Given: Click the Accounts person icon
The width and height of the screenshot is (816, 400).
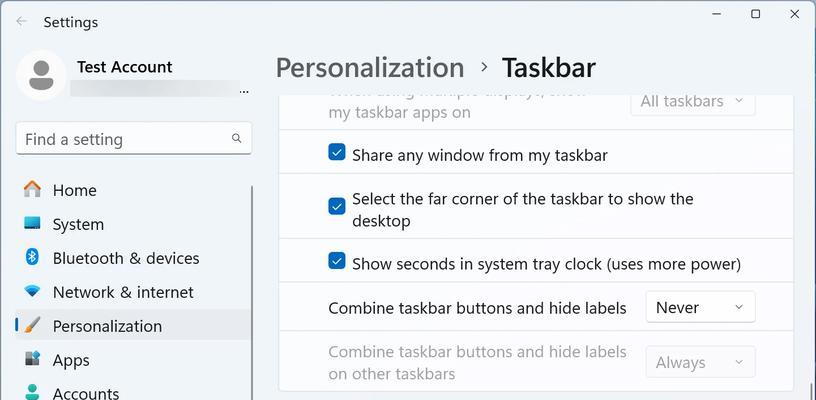Looking at the screenshot, I should point(32,392).
